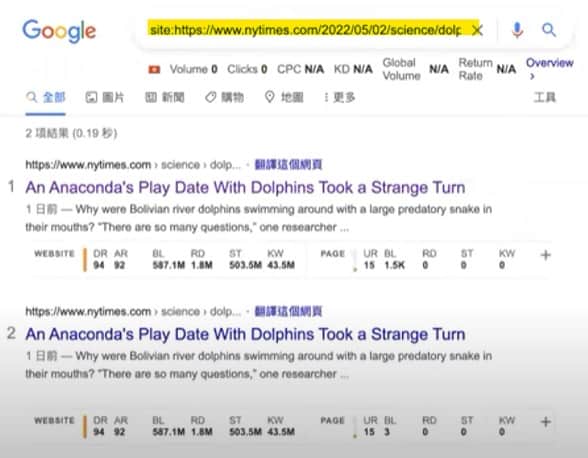
Task: Open first Anaconda's Play Date result title
Action: [x=245, y=187]
